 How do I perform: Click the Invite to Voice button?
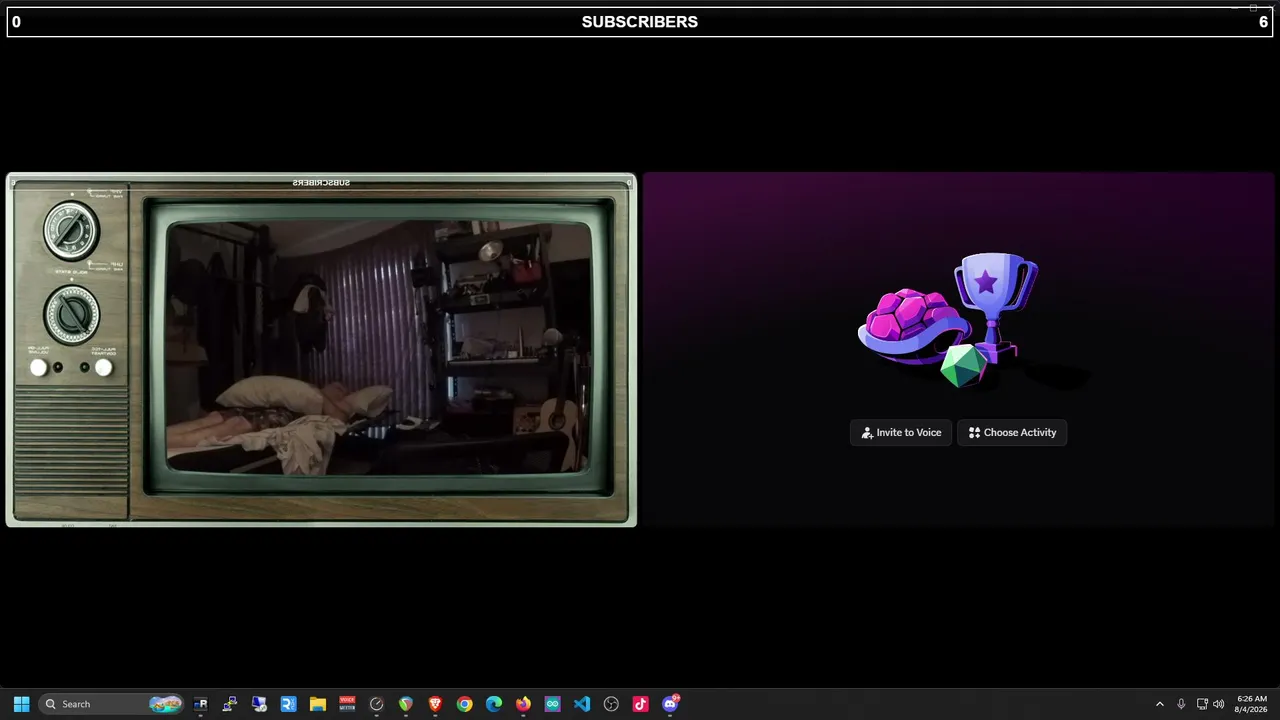(901, 432)
